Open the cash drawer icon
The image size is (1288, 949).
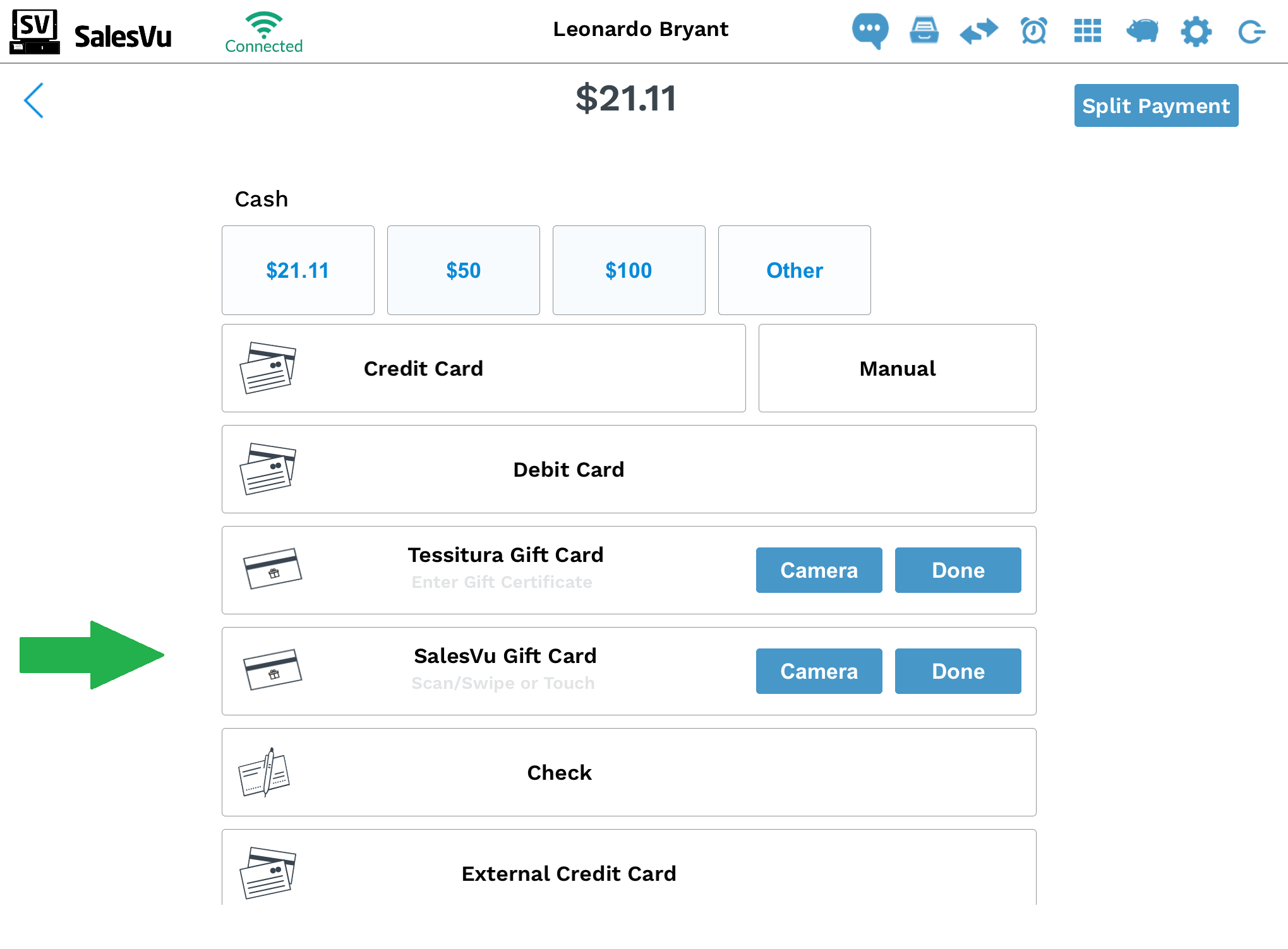(x=924, y=30)
